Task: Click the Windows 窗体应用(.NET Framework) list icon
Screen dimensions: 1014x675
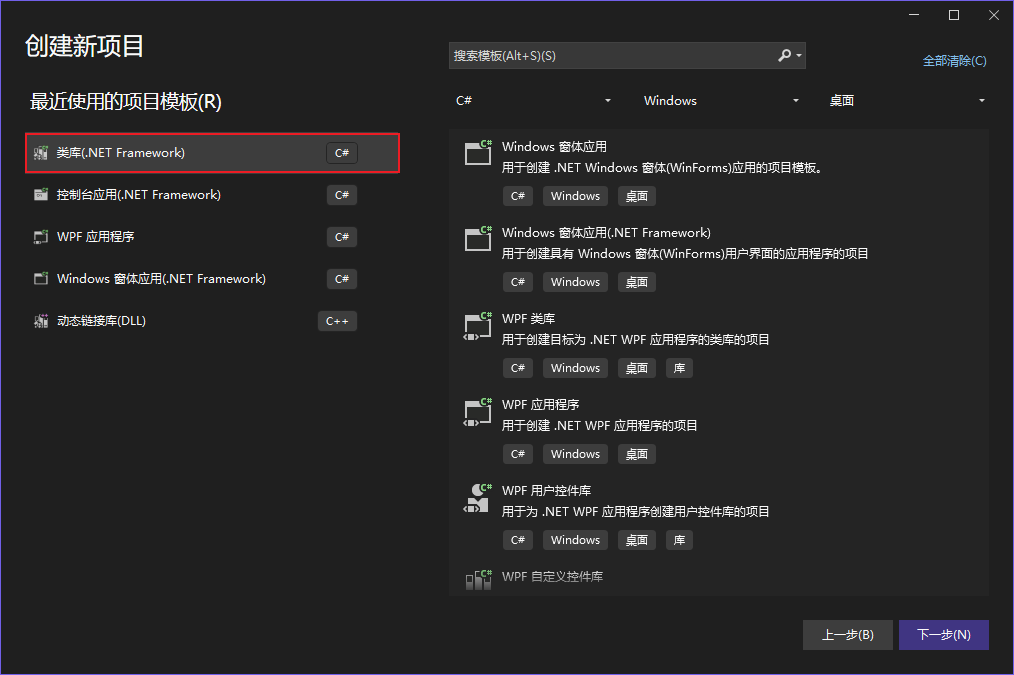Action: 477,238
